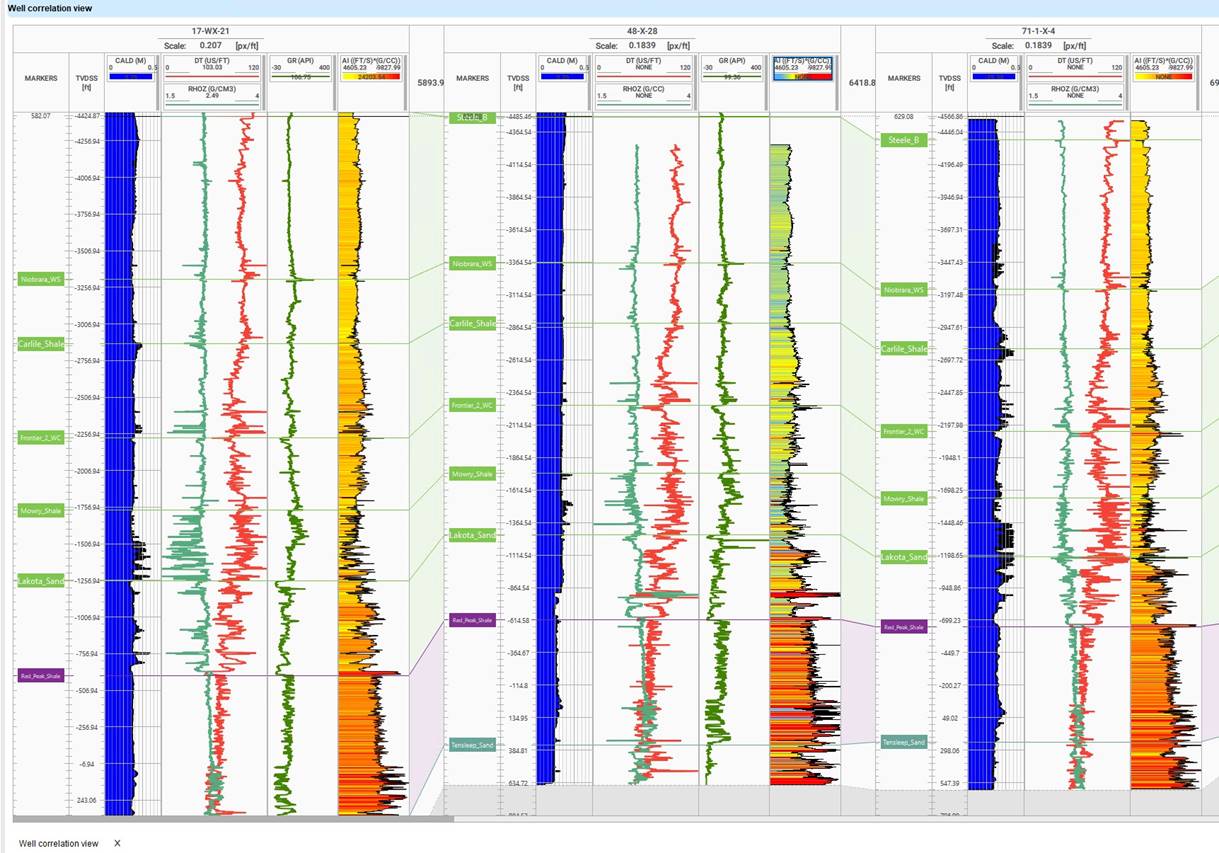Select the highlighted AI track header in 48-X-28

tap(803, 68)
